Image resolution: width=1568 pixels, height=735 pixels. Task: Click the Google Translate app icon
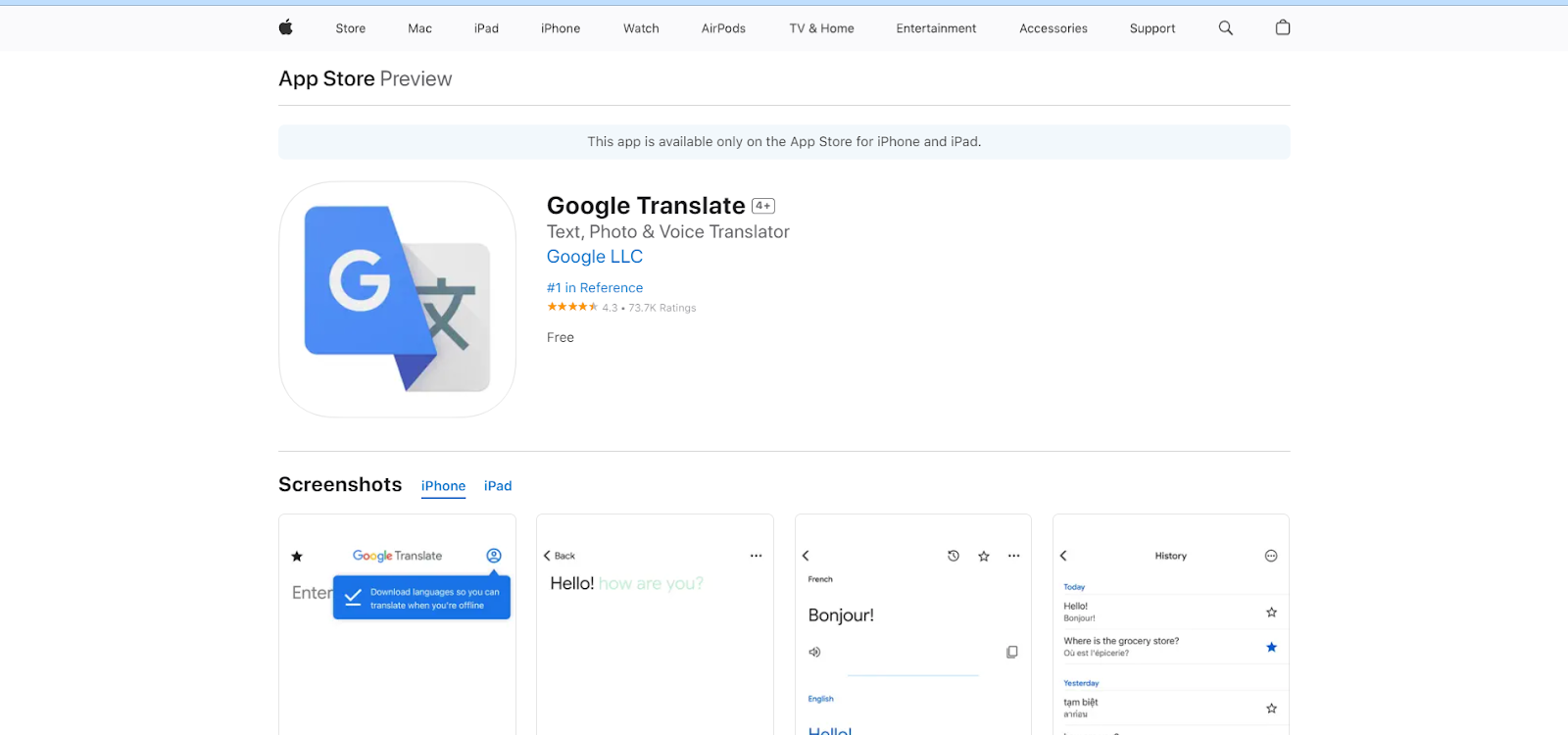[397, 299]
